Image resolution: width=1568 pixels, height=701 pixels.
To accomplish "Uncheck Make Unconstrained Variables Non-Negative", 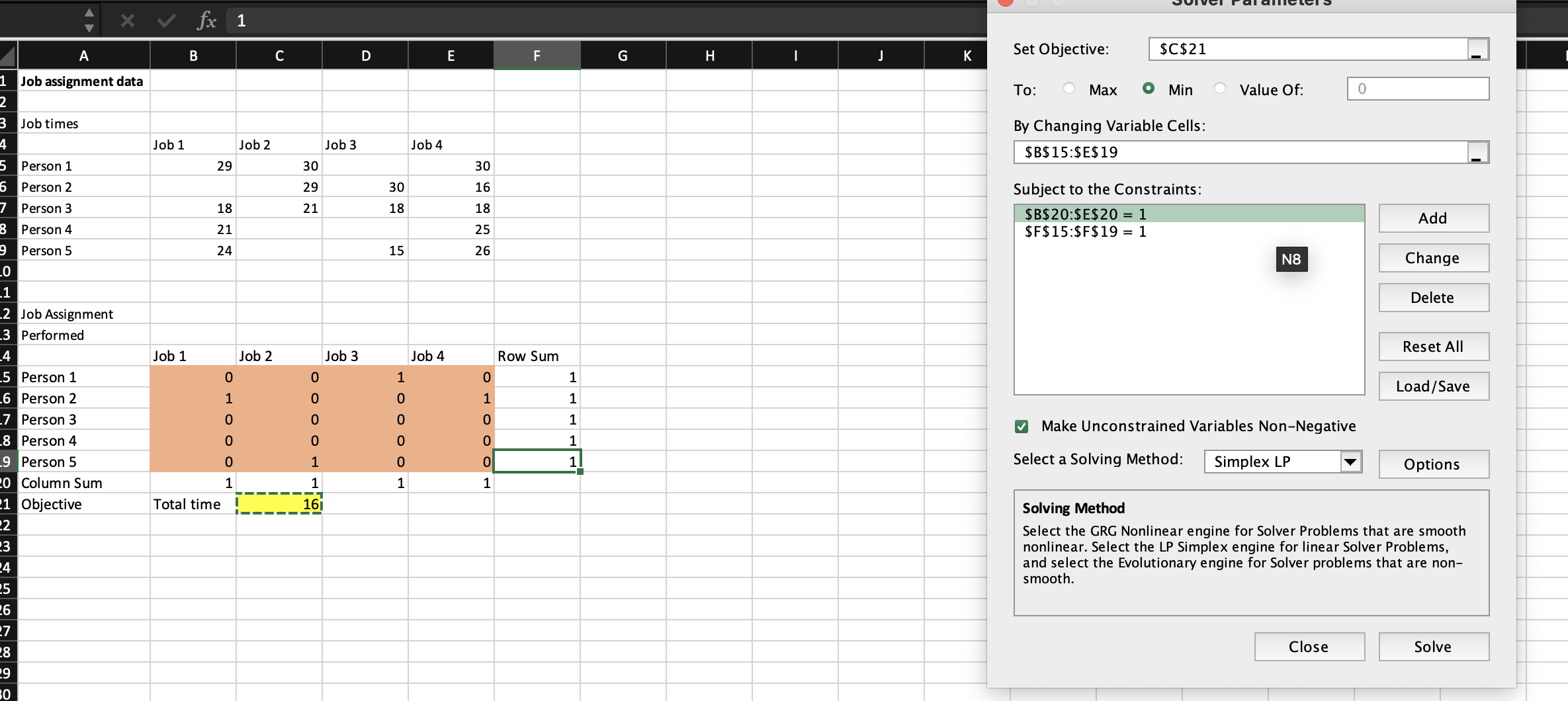I will pos(1022,427).
